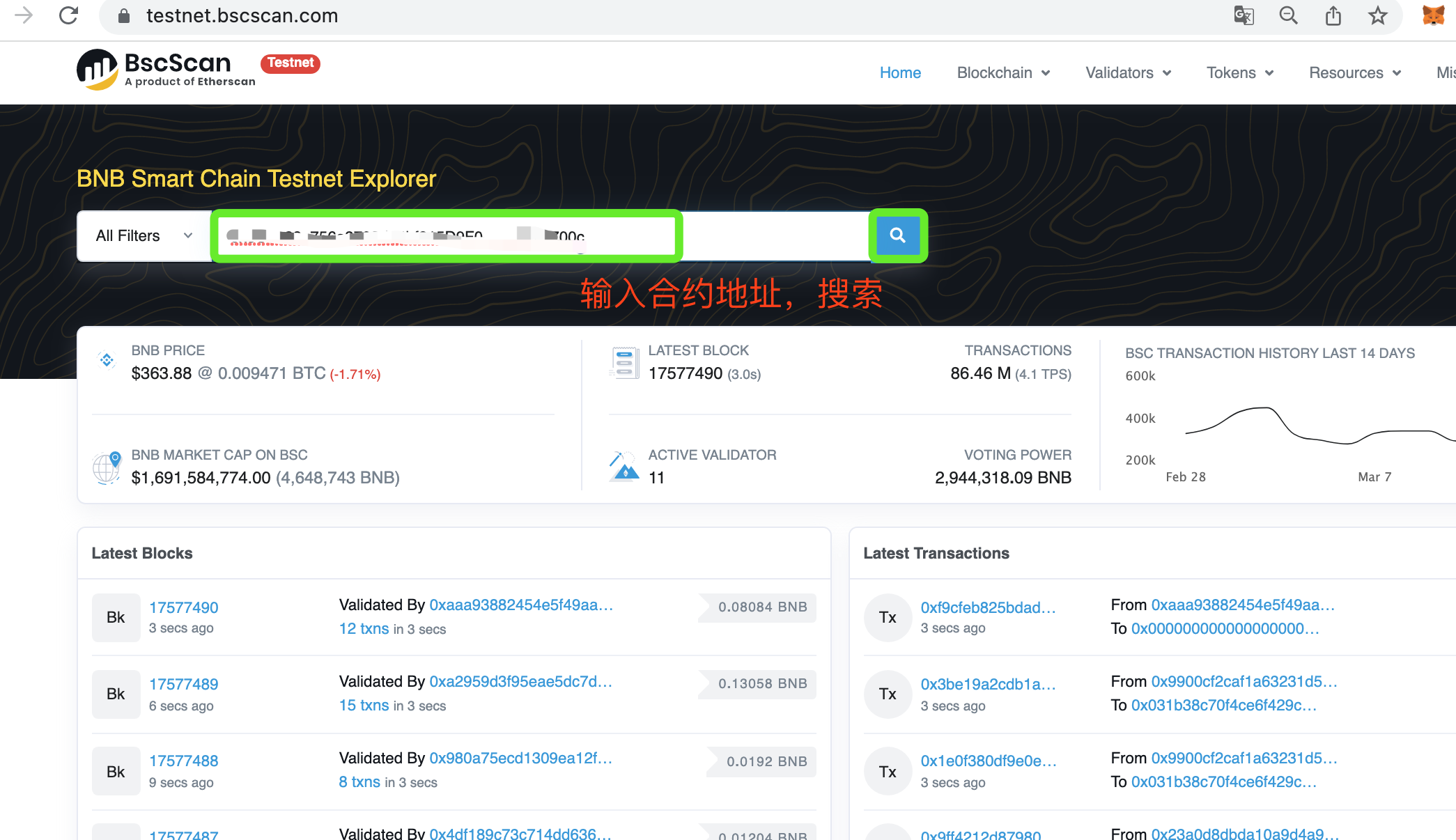The image size is (1456, 840).
Task: Open transaction 0xf9cfeb825bdad
Action: tap(988, 607)
